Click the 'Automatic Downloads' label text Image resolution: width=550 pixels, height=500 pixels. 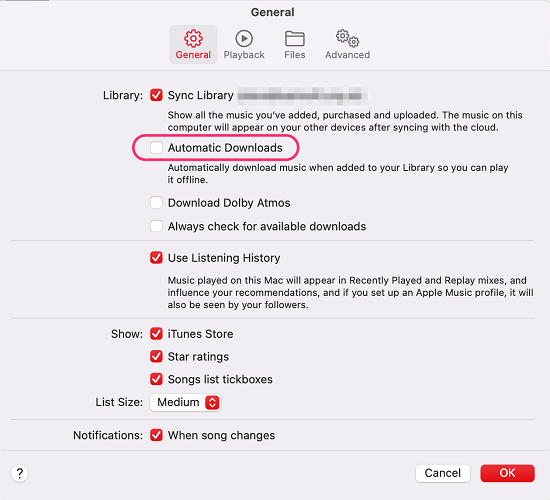tap(225, 148)
